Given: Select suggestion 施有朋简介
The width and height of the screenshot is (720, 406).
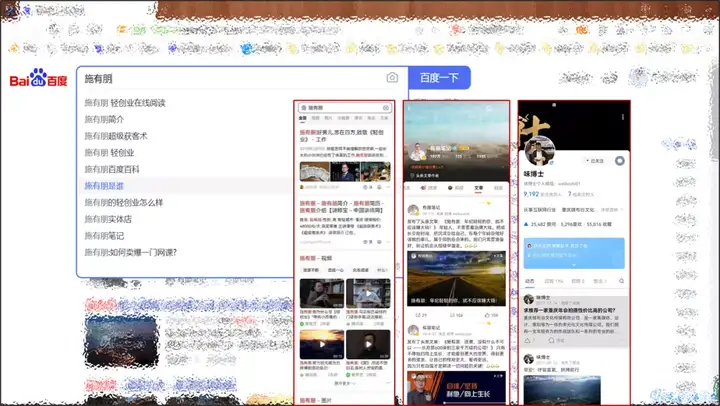Looking at the screenshot, I should tap(104, 119).
